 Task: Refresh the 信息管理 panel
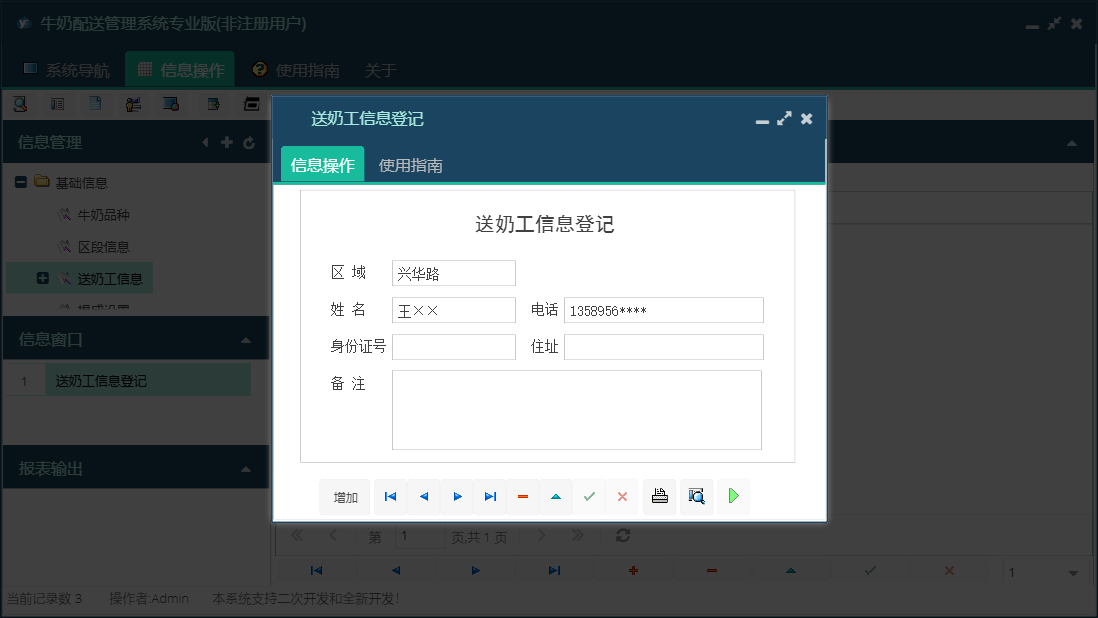click(248, 142)
